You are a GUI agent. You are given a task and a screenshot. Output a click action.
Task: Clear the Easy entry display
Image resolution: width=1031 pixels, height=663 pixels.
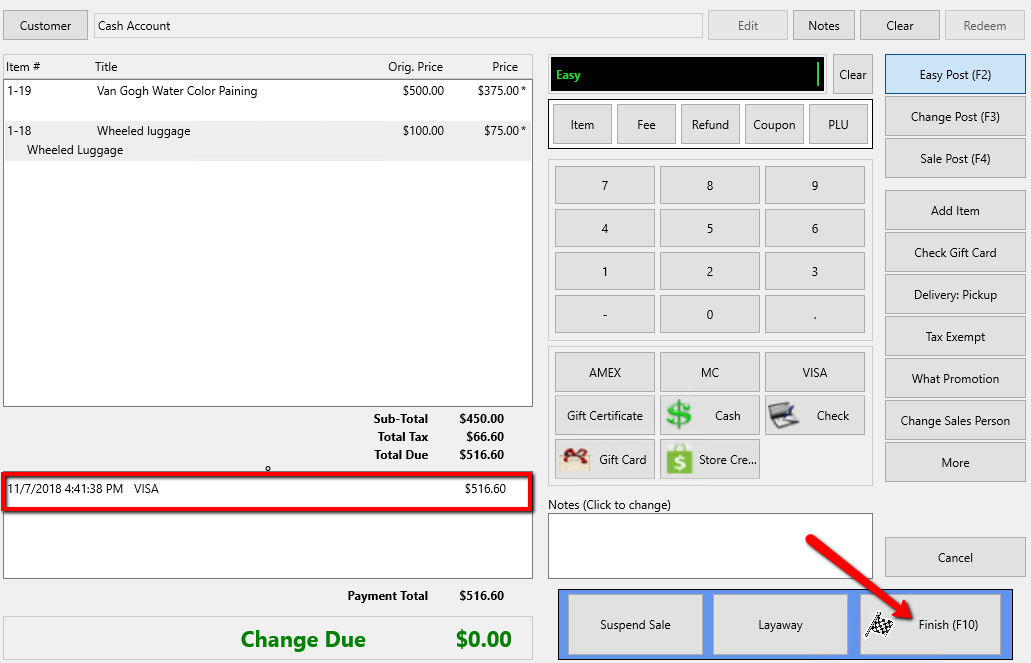[852, 74]
